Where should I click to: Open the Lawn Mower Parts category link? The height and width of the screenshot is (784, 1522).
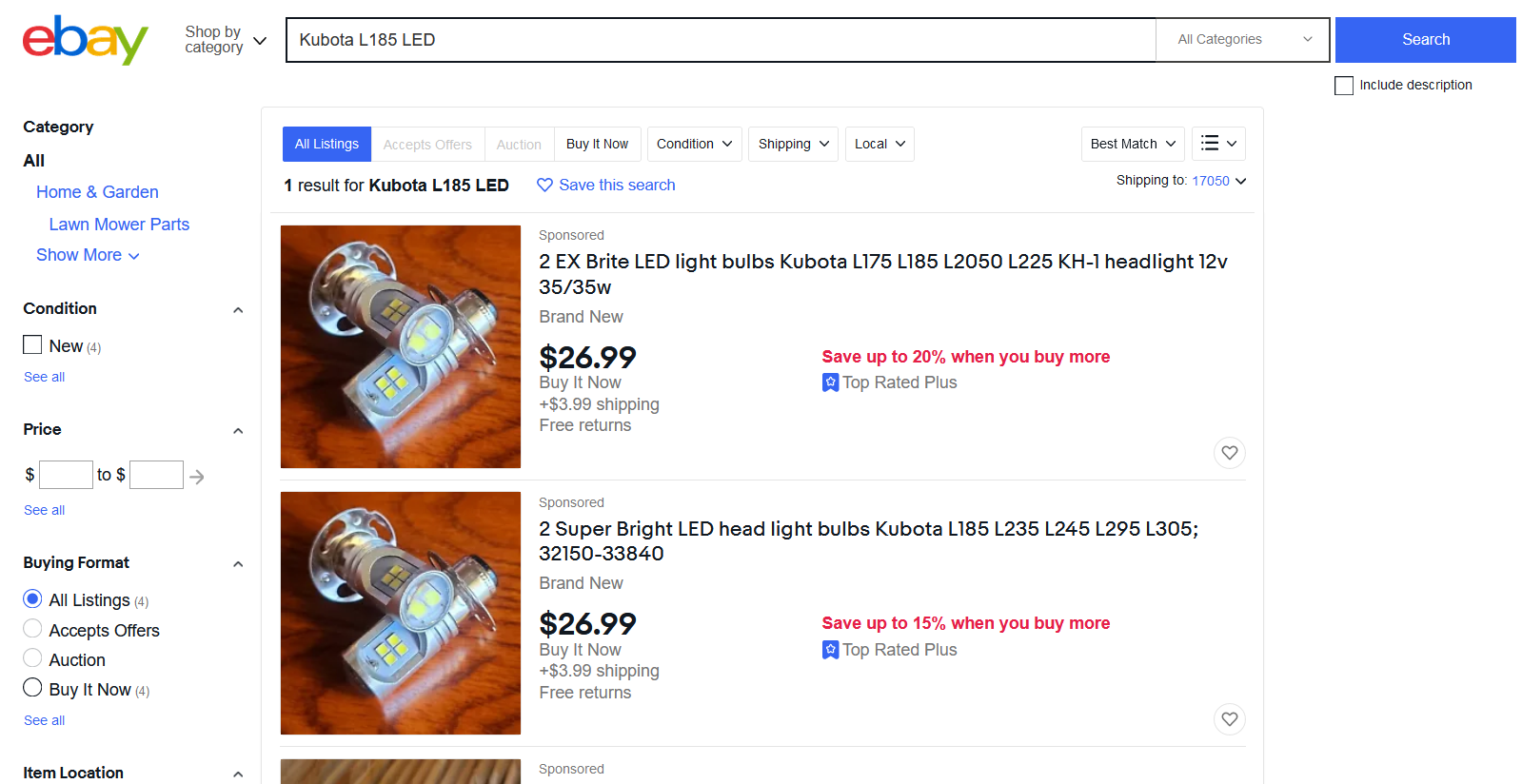119,225
